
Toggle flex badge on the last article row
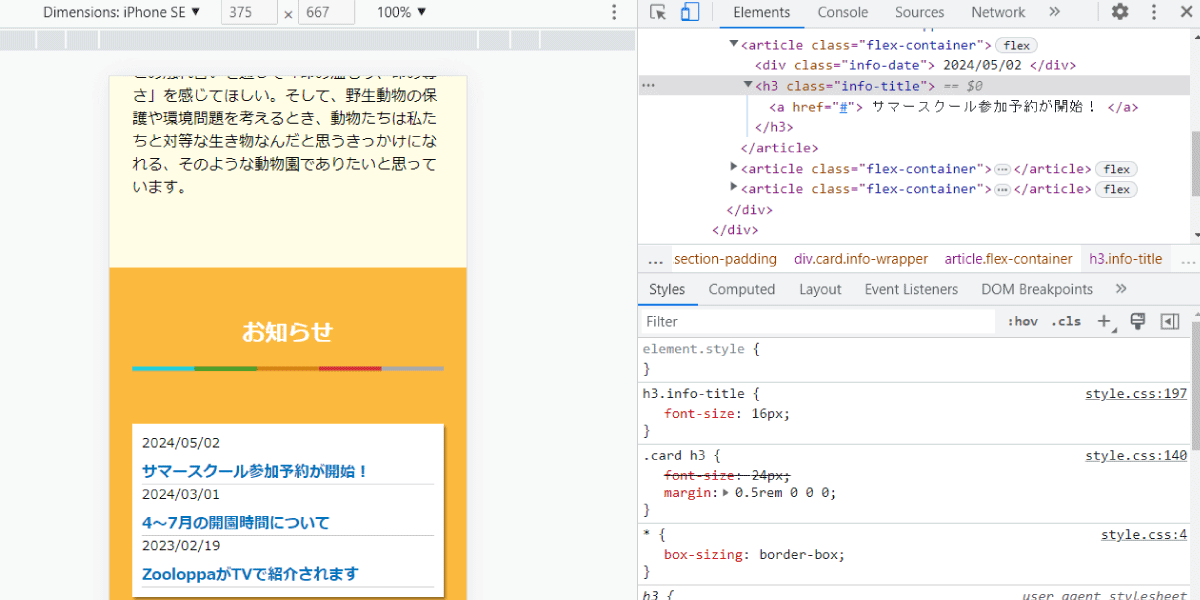pos(1117,189)
